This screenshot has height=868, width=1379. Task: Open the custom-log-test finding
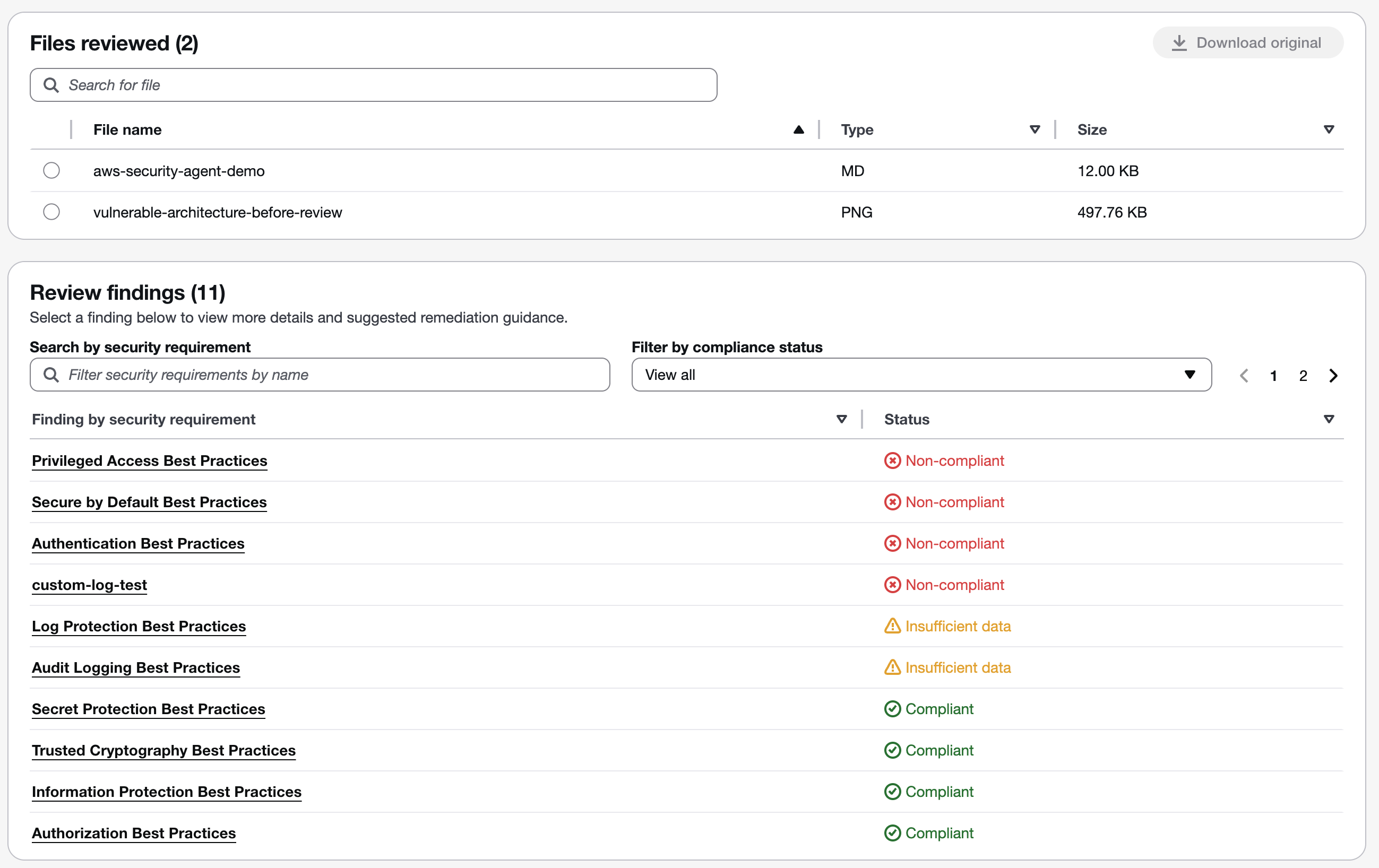[89, 585]
